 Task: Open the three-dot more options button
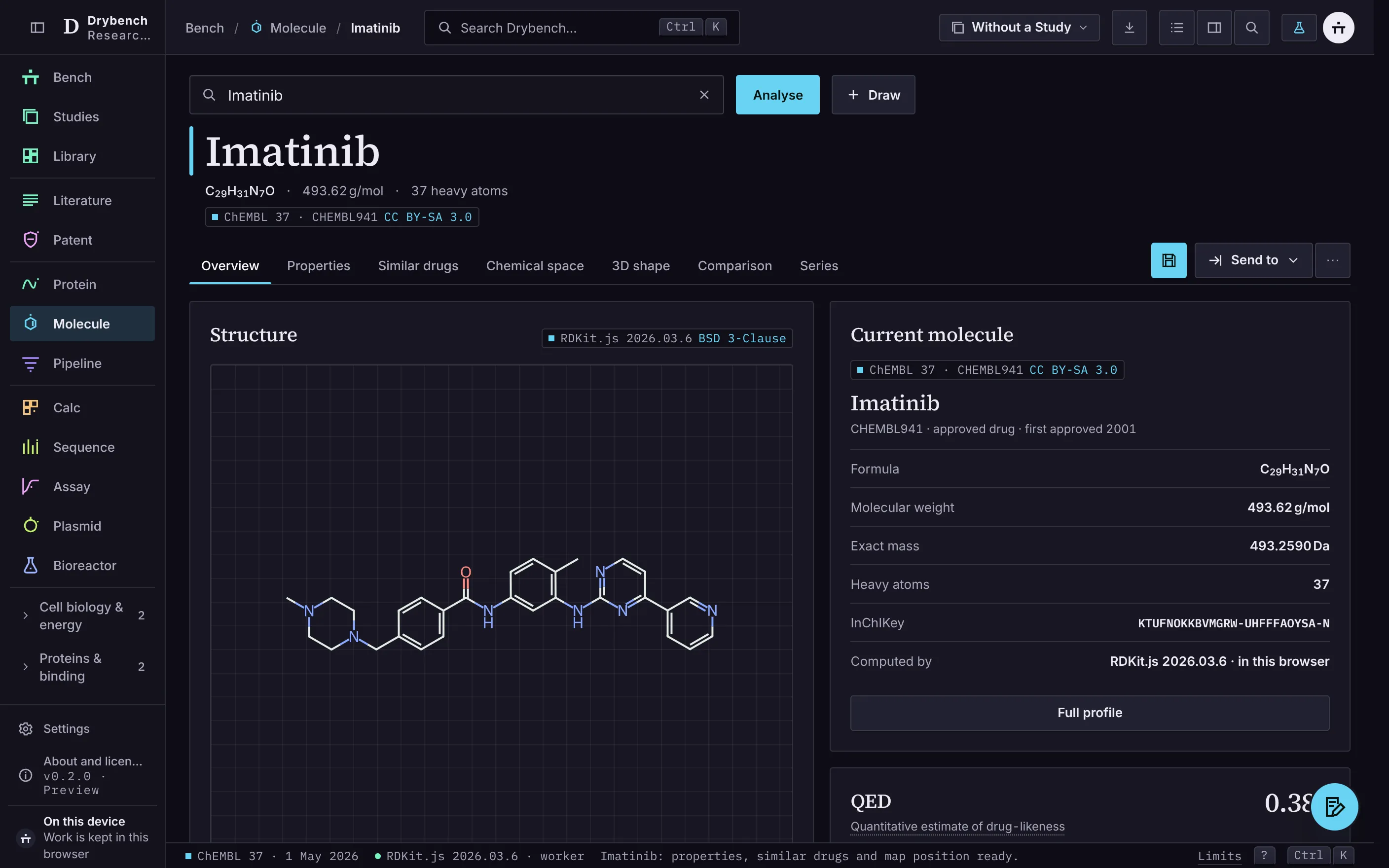1332,260
